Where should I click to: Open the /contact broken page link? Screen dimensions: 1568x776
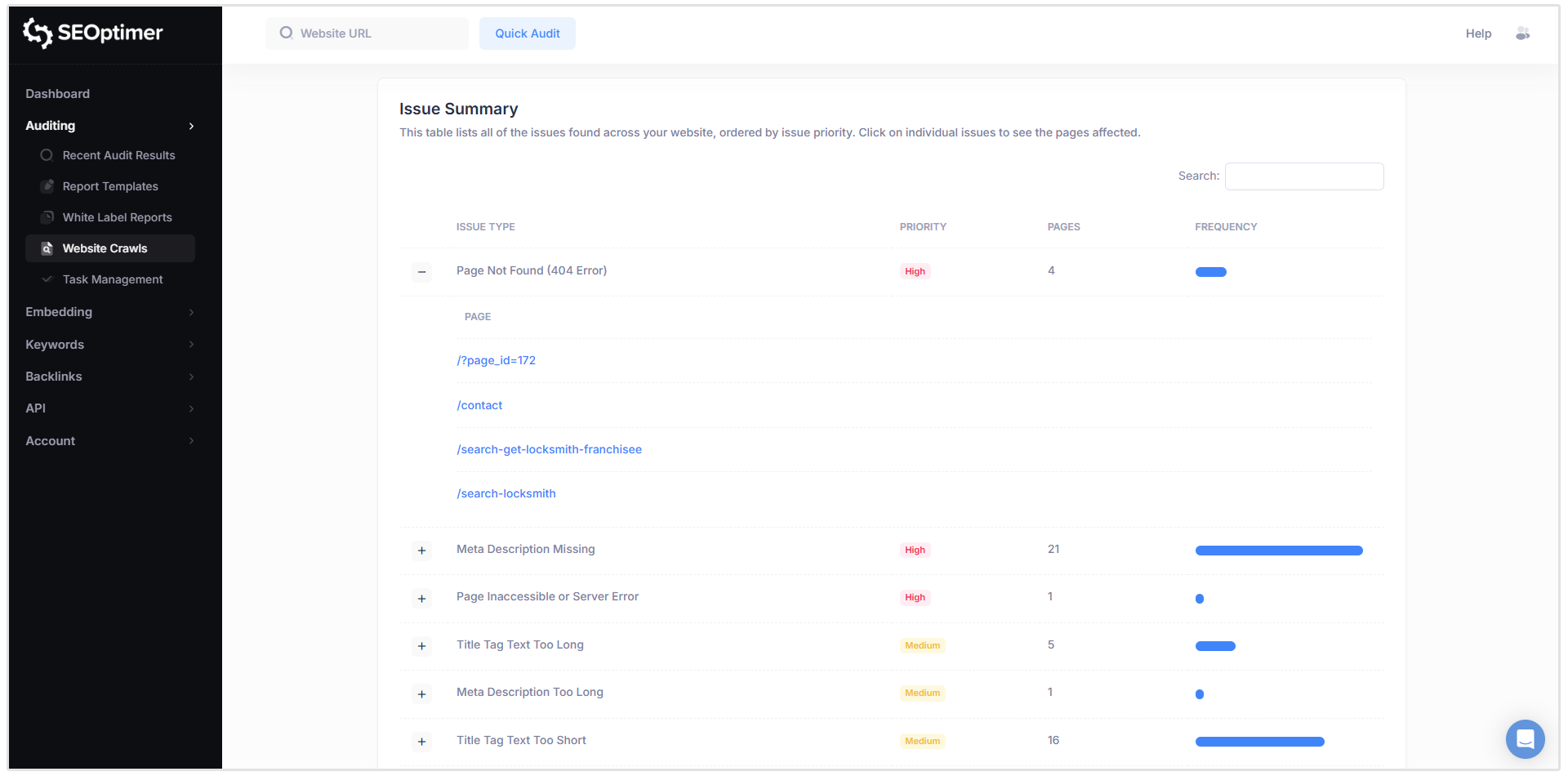pos(479,405)
